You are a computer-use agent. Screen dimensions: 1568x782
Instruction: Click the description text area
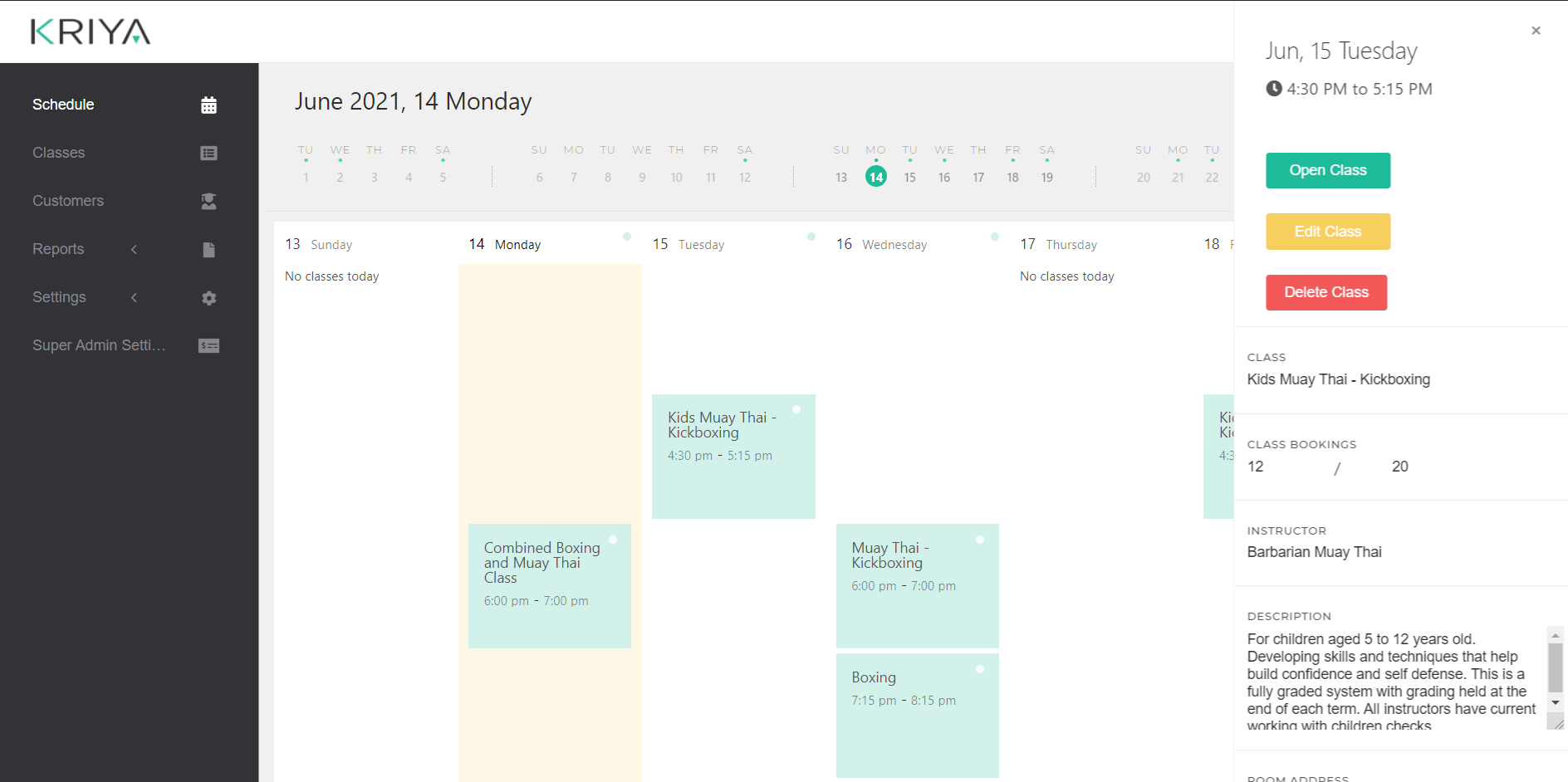point(1392,678)
